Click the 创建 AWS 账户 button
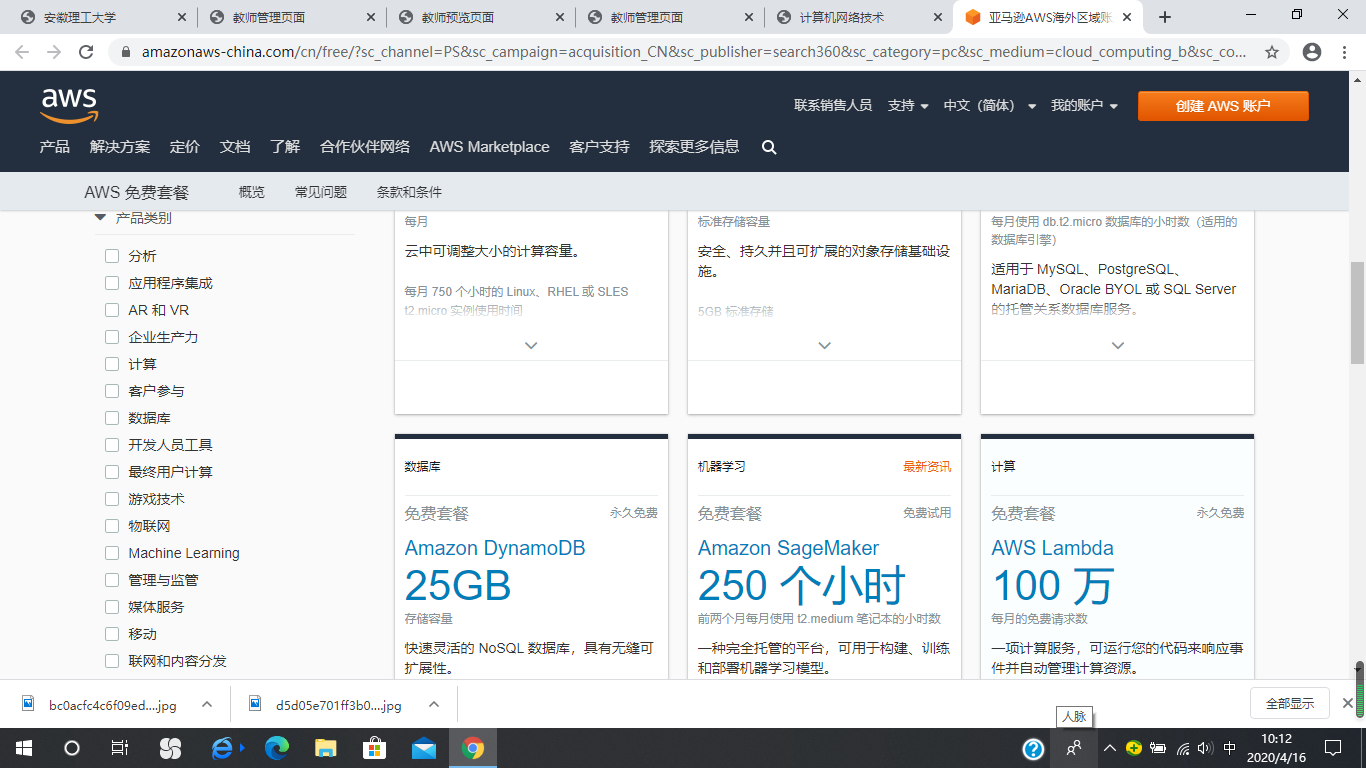The width and height of the screenshot is (1366, 768). (x=1222, y=106)
